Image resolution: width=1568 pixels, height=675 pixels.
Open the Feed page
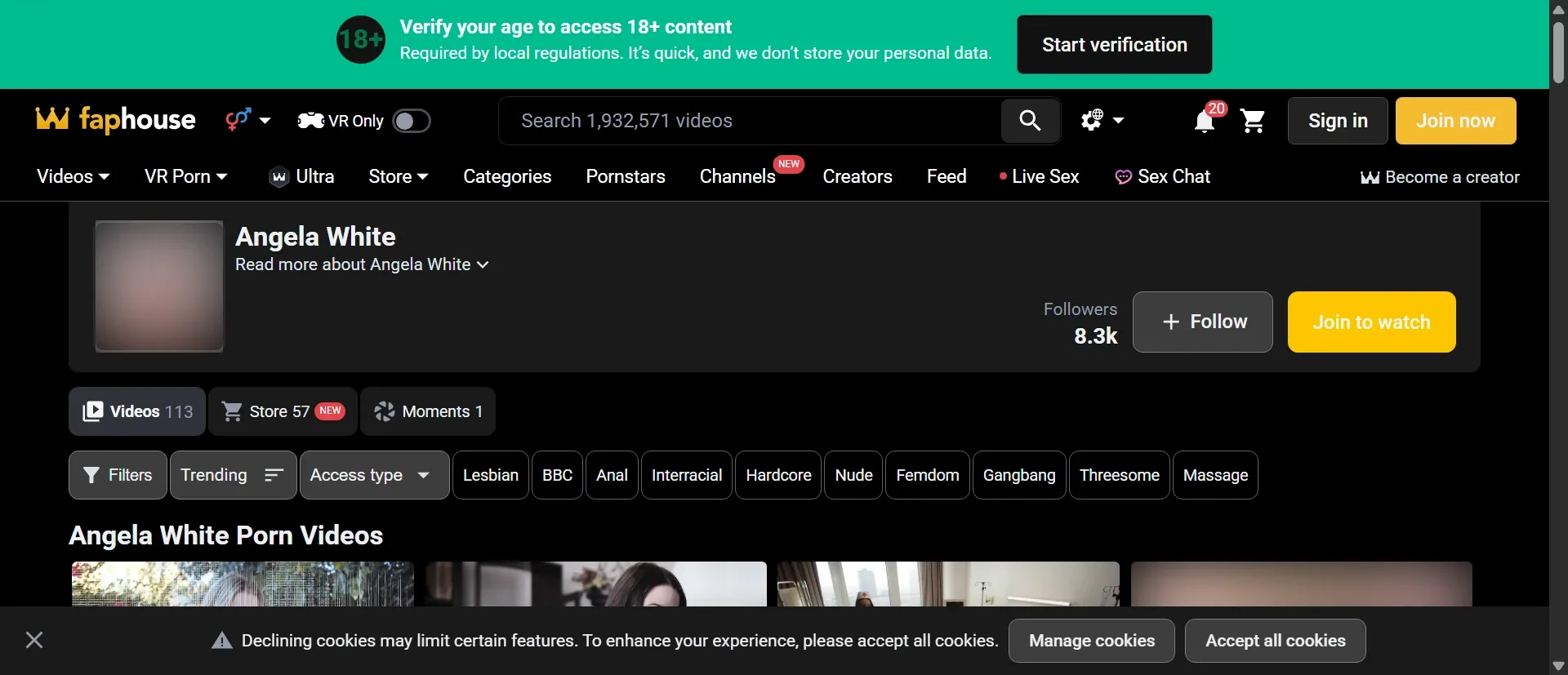click(x=947, y=176)
